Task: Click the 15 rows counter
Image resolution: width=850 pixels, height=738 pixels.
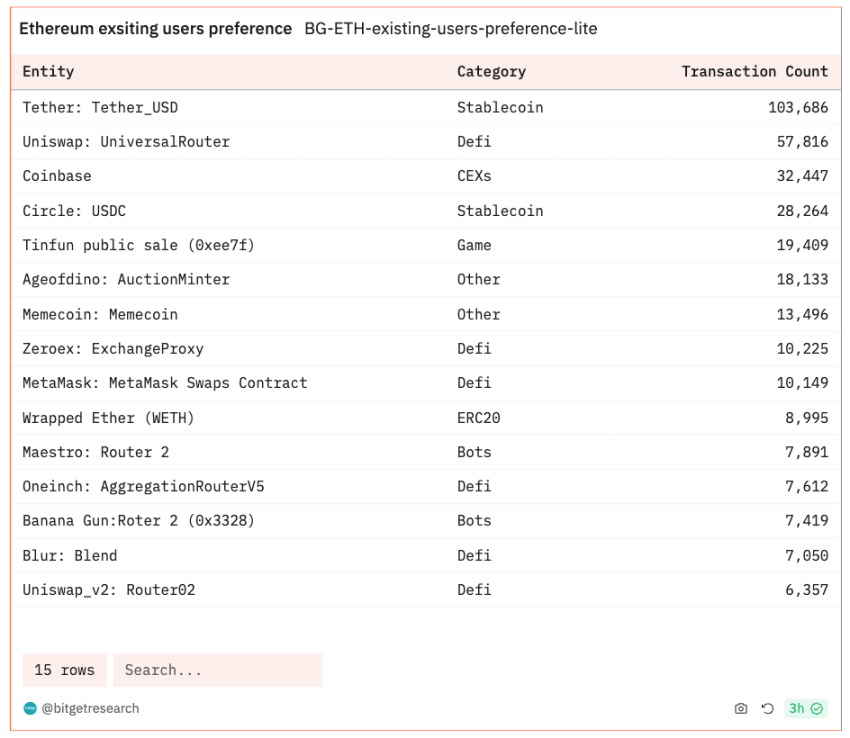Action: [64, 670]
